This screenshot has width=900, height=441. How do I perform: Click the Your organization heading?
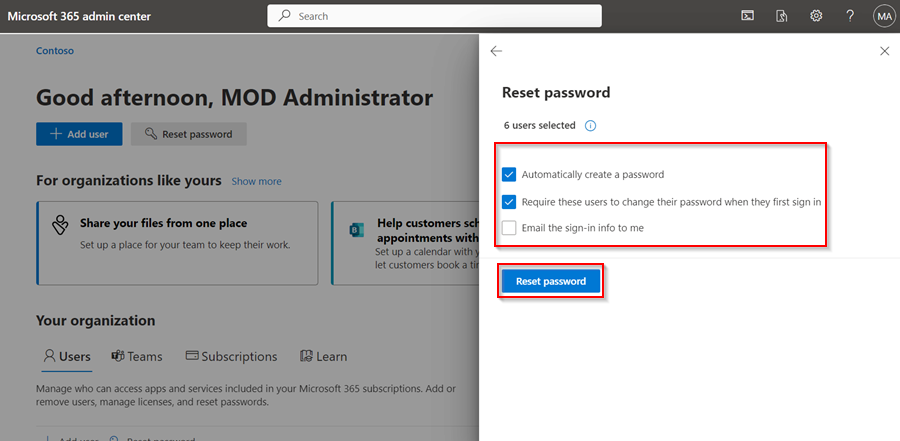95,320
